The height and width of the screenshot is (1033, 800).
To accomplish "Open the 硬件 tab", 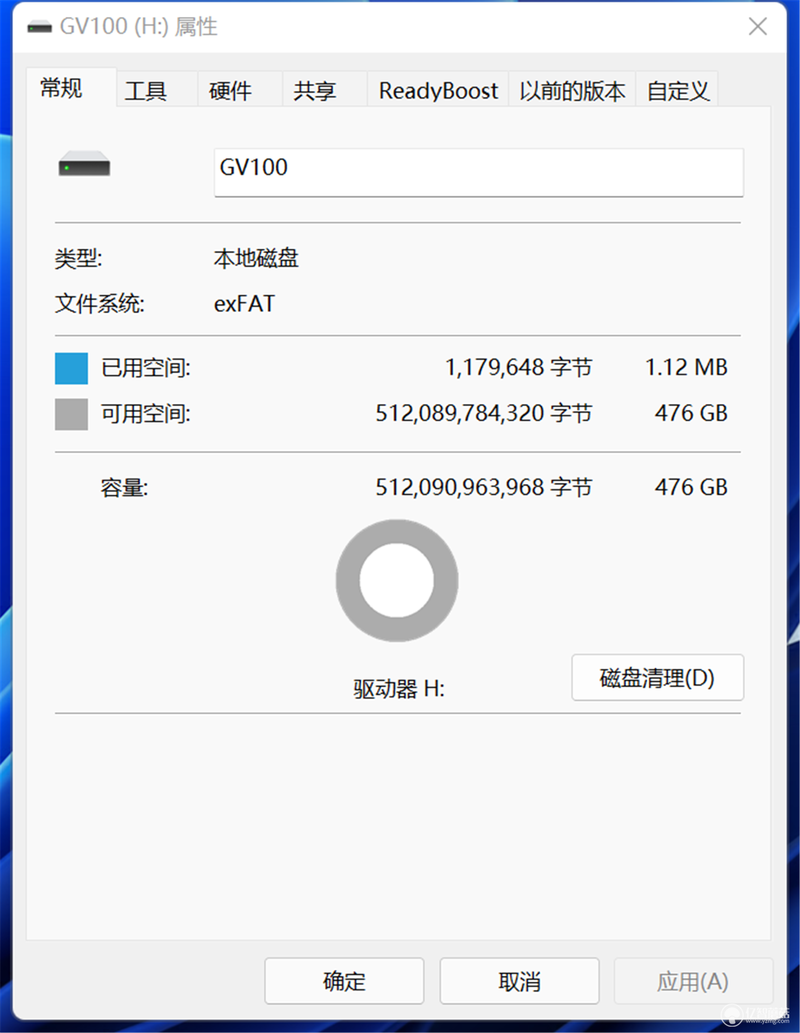I will [x=240, y=90].
